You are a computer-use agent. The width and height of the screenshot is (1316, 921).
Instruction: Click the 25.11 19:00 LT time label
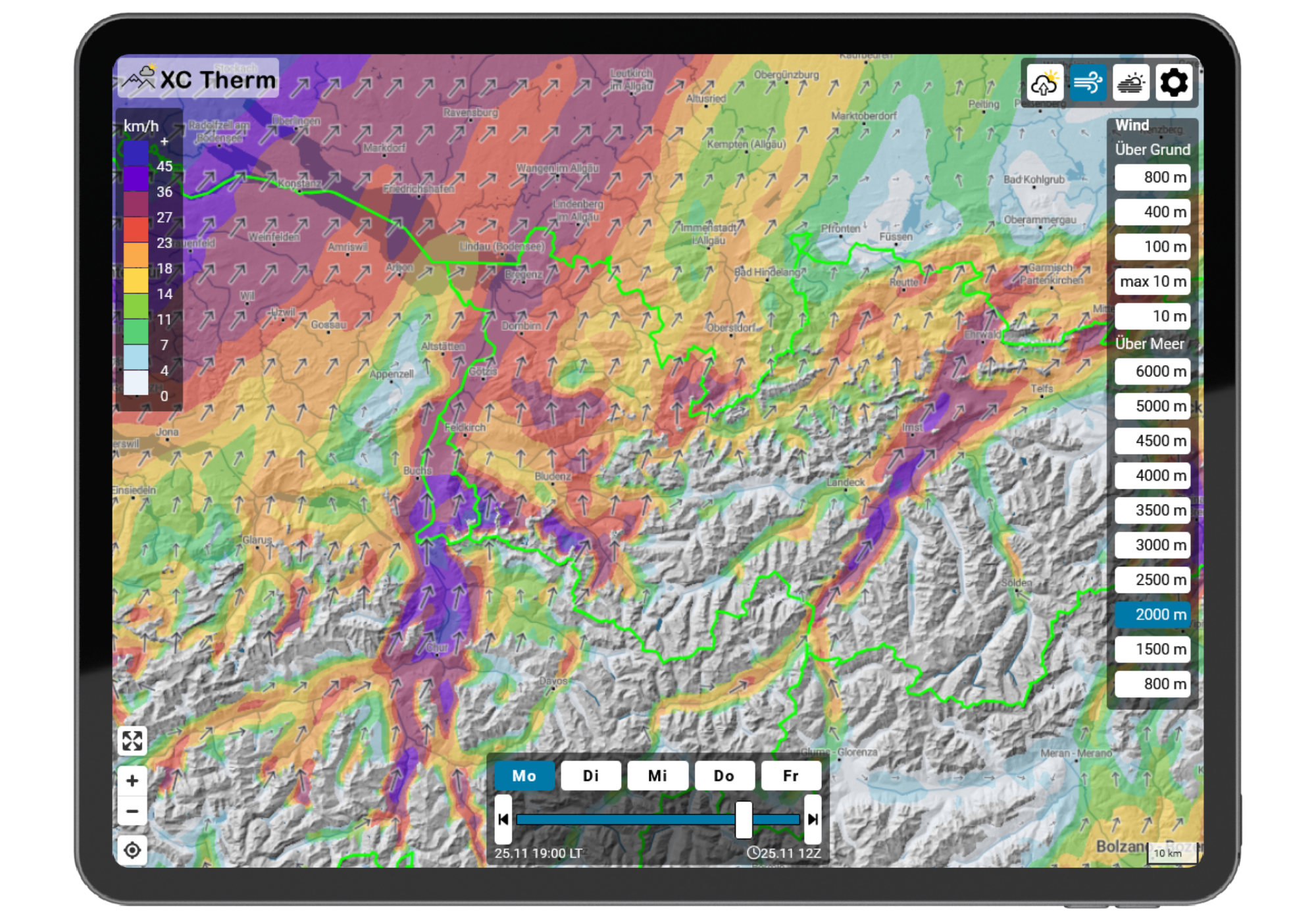click(x=538, y=853)
